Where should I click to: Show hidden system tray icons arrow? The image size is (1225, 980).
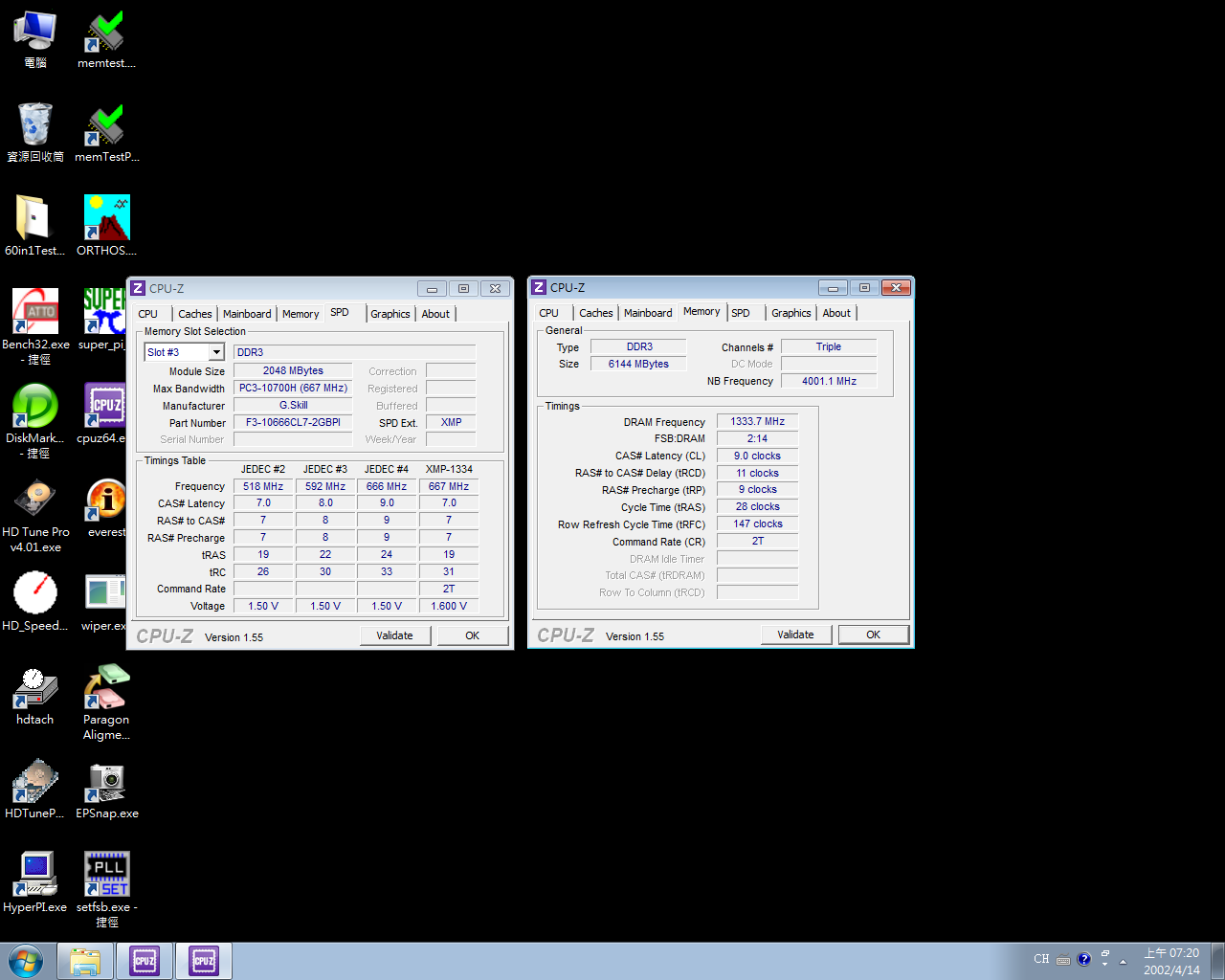click(1123, 961)
